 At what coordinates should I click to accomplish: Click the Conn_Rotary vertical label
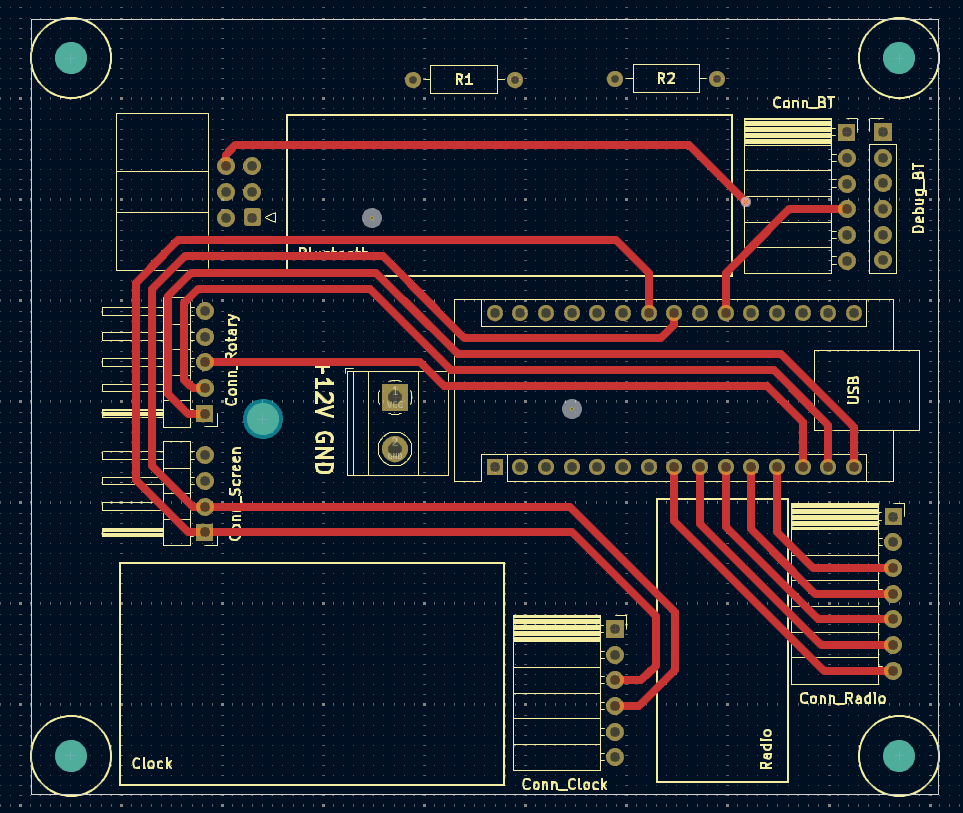pos(231,360)
